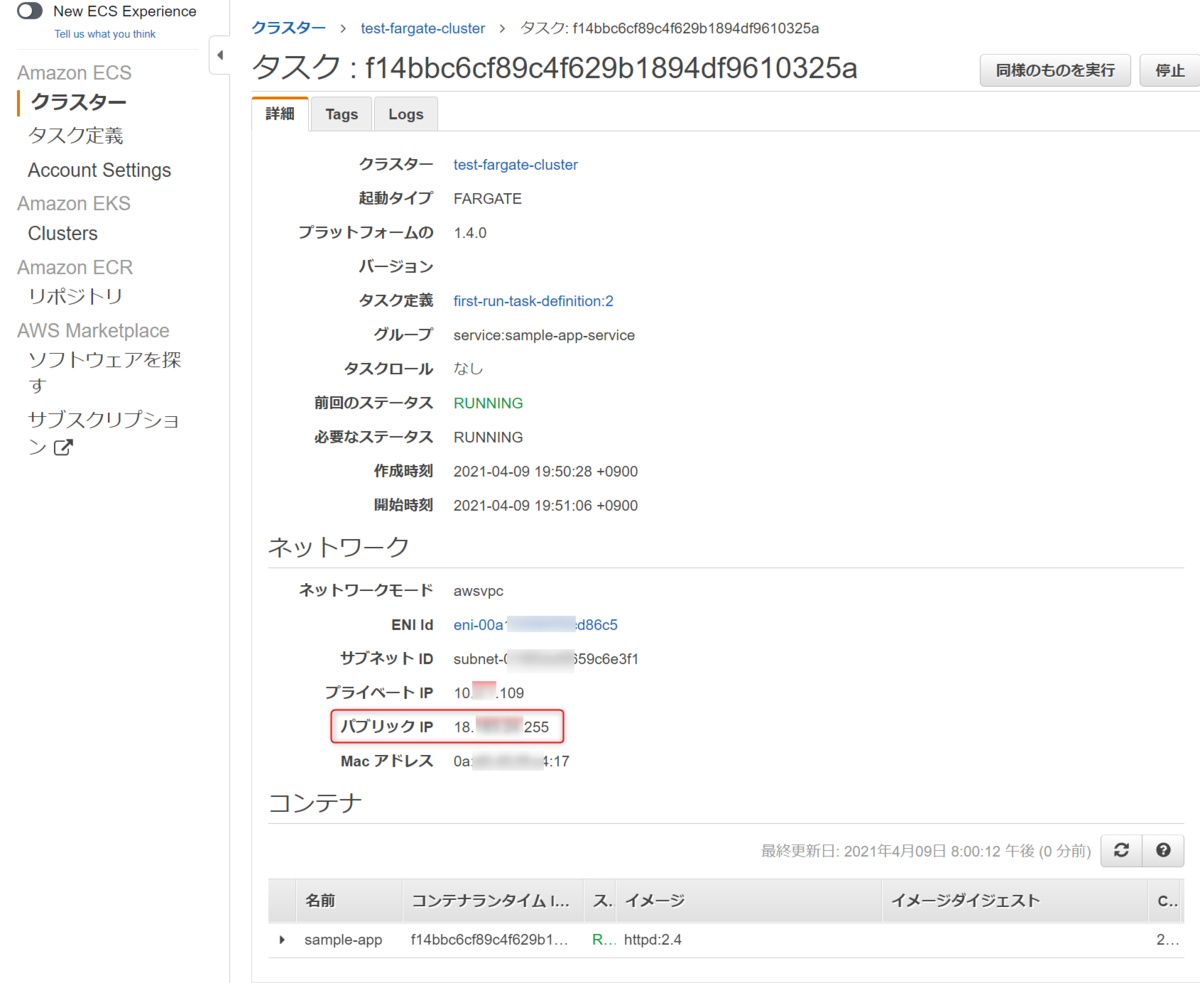Click the 停止 button to stop the task
The height and width of the screenshot is (983, 1200).
click(x=1170, y=70)
